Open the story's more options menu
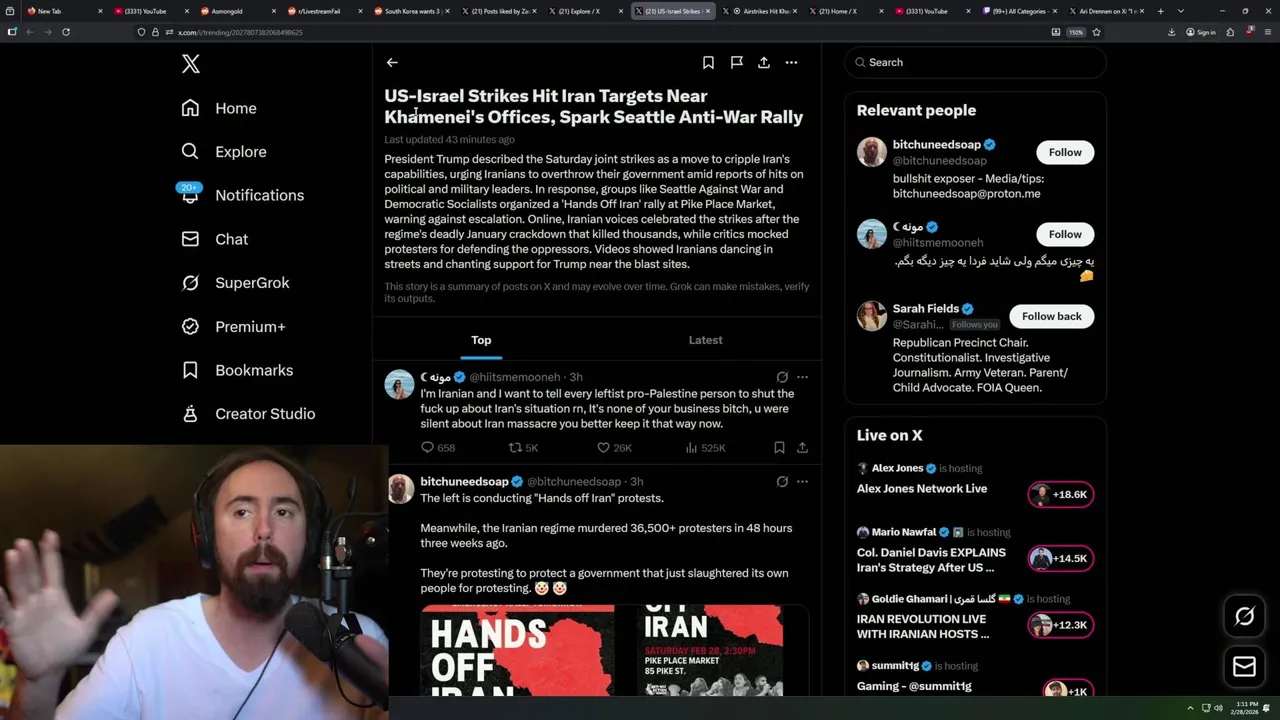This screenshot has height=720, width=1280. tap(791, 62)
